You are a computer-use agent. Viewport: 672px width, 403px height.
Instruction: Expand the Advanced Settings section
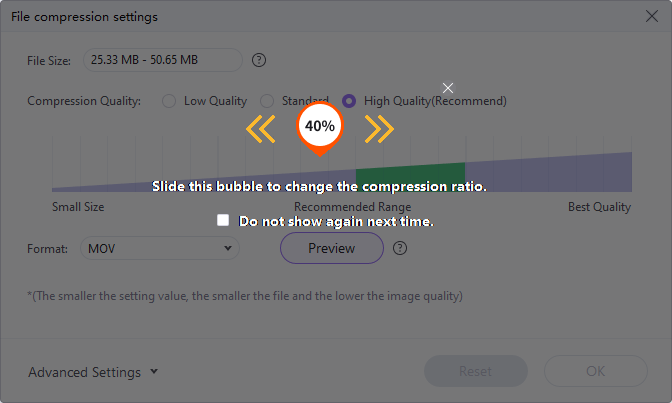(93, 372)
